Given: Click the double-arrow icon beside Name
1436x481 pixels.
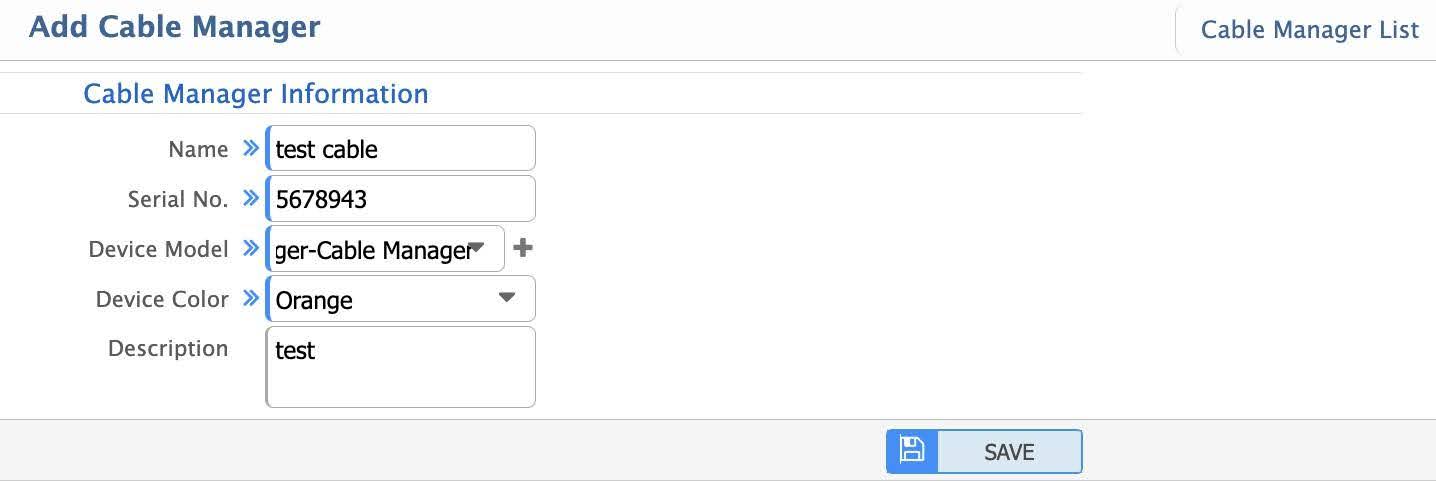Looking at the screenshot, I should [x=250, y=149].
